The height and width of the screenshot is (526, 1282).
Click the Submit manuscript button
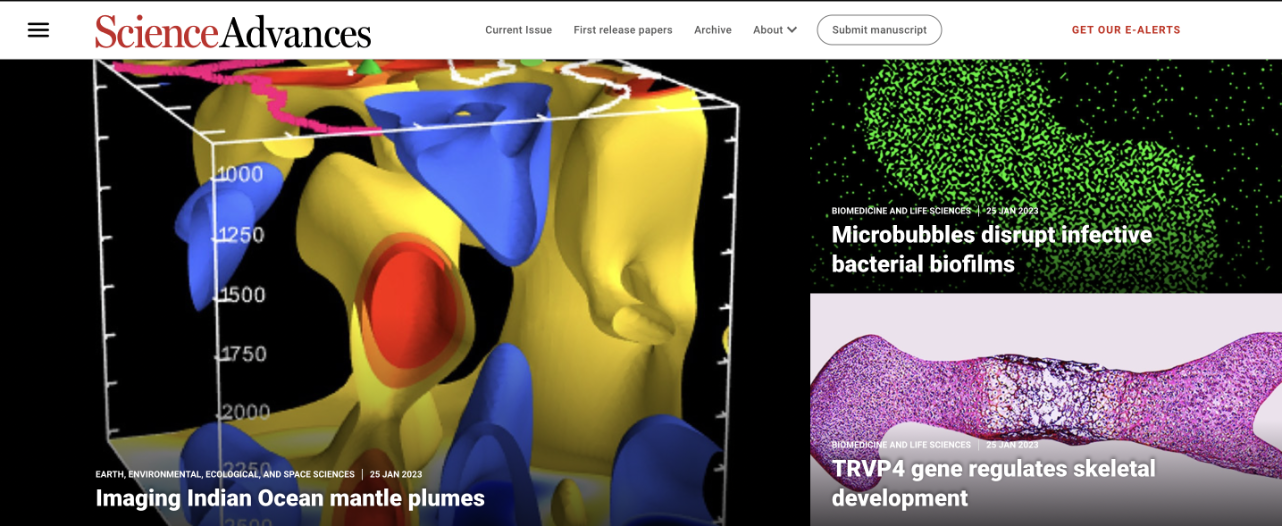pos(879,30)
